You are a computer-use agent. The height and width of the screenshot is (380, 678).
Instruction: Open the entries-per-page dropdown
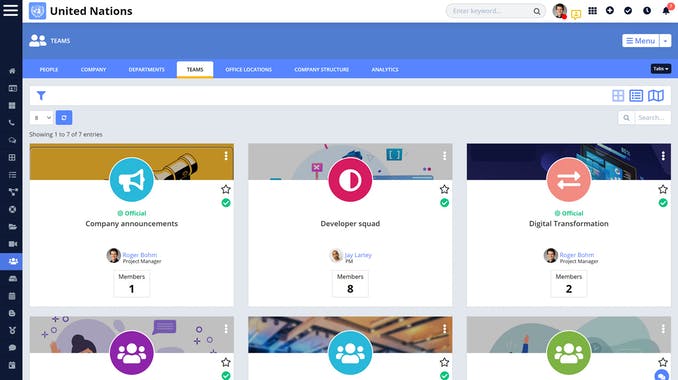pos(41,118)
